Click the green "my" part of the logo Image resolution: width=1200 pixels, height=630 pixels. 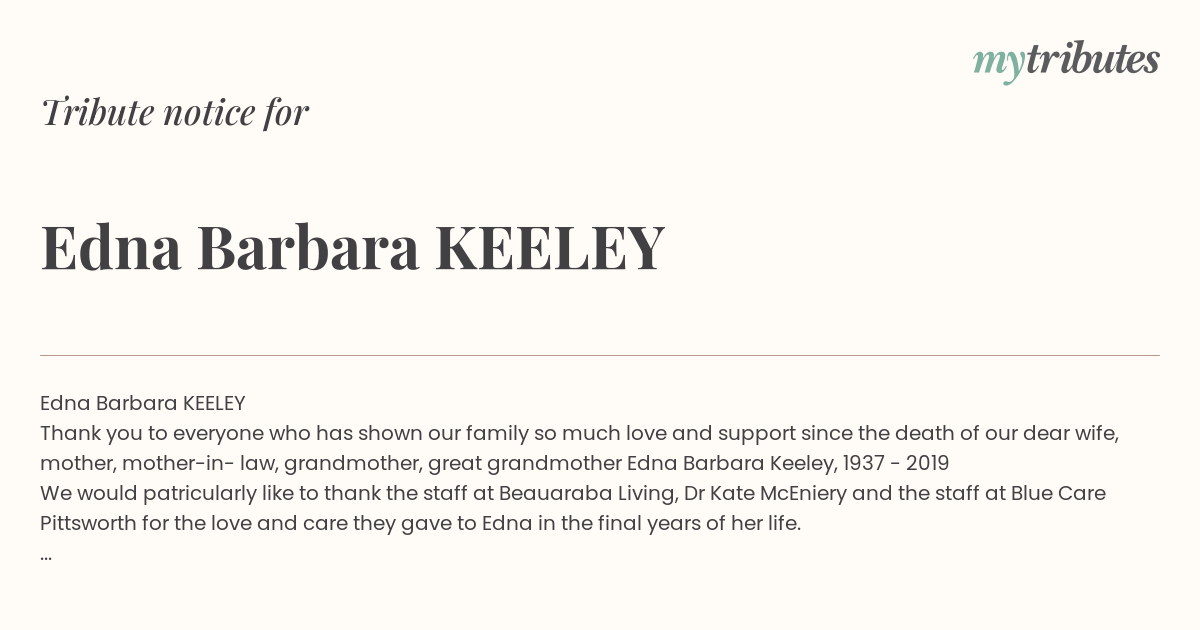pos(998,64)
